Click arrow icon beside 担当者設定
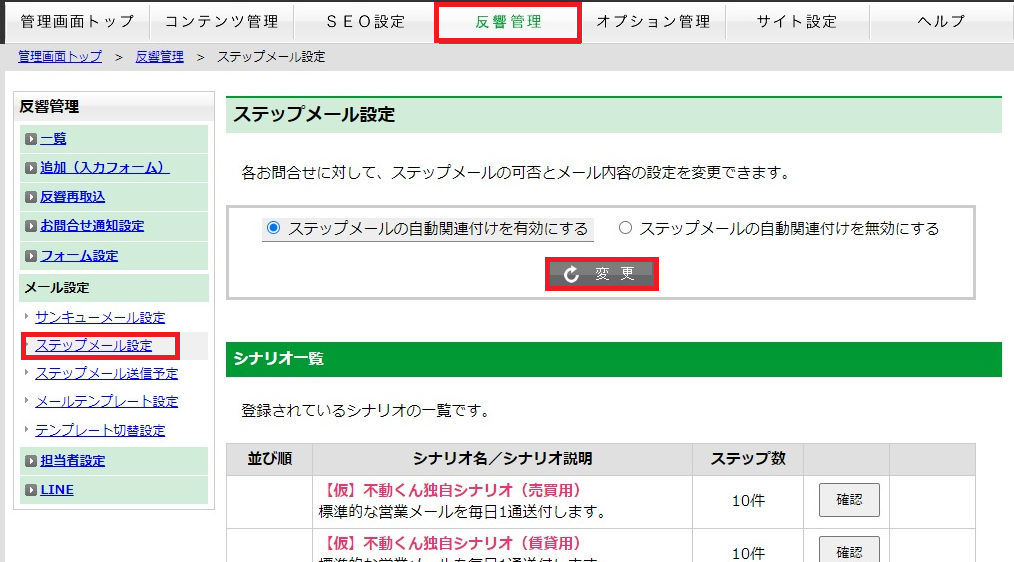Image resolution: width=1014 pixels, height=562 pixels. click(x=30, y=461)
